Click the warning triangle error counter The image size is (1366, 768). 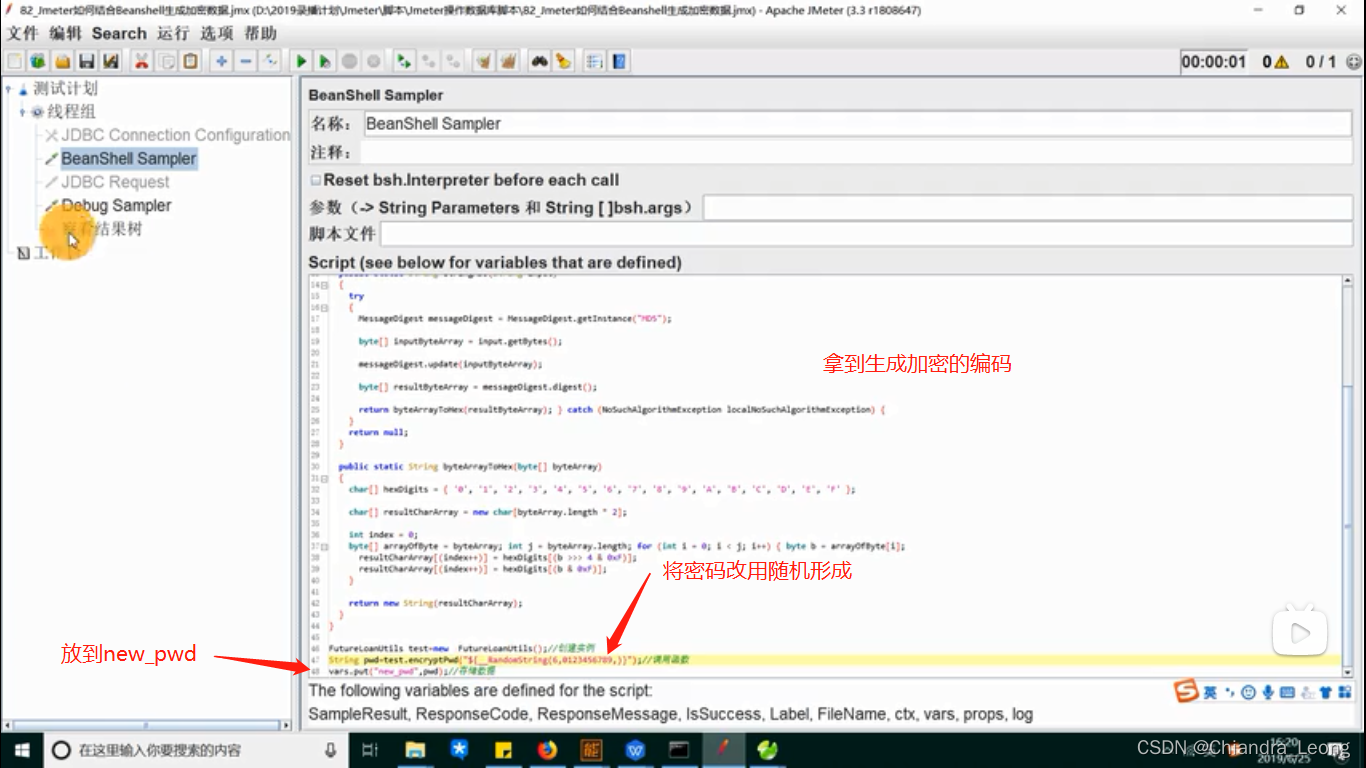pos(1282,62)
